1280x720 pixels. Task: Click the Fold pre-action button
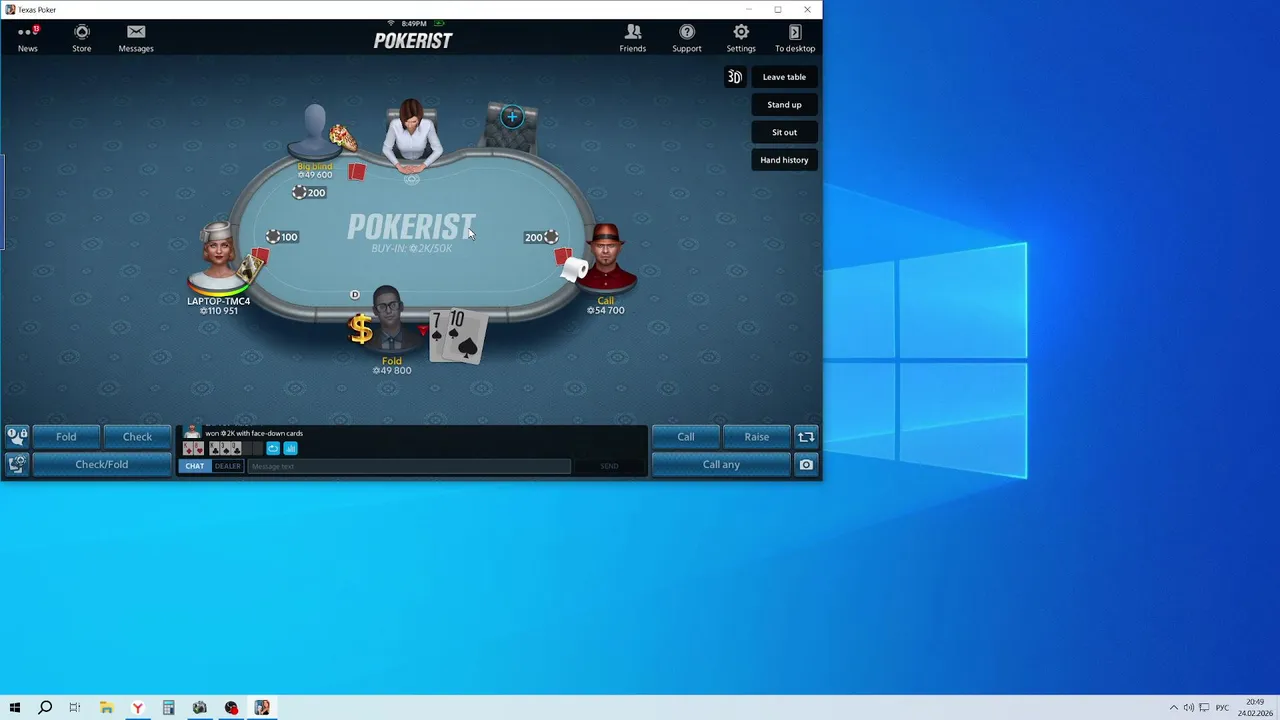point(66,437)
